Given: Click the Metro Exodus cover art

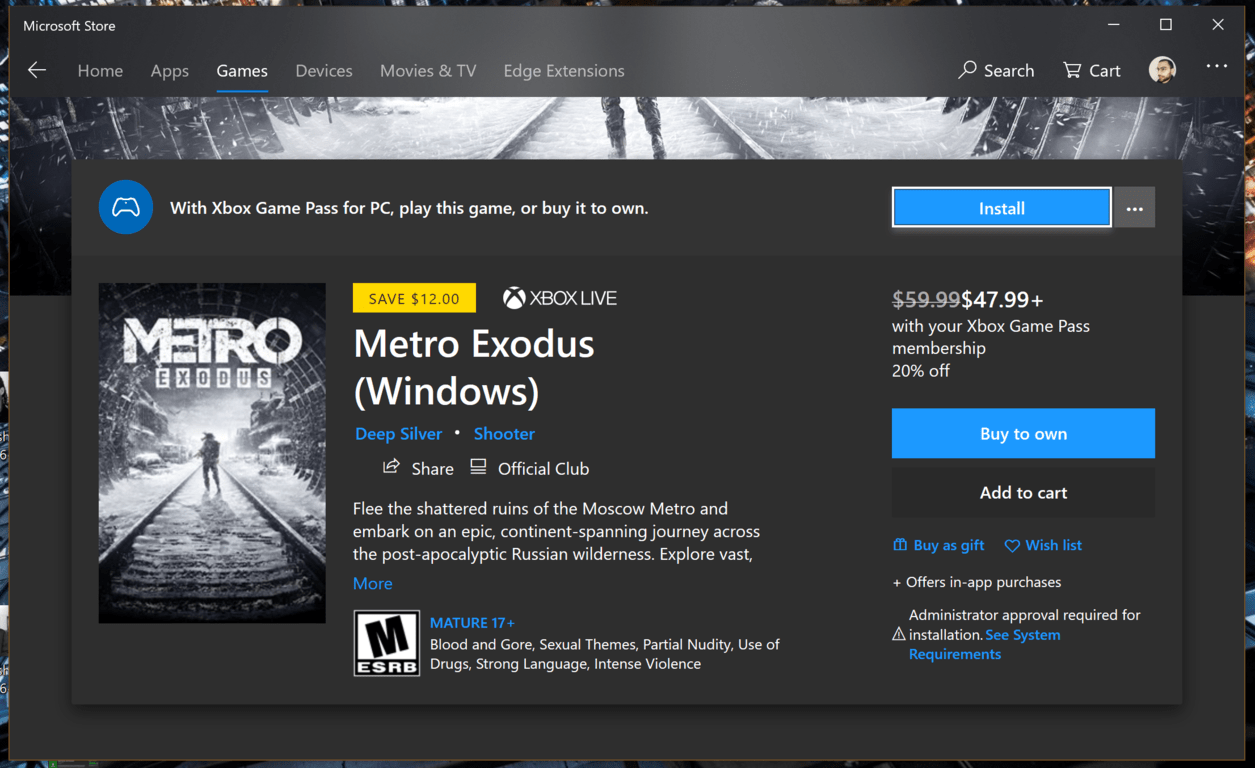Looking at the screenshot, I should point(212,453).
